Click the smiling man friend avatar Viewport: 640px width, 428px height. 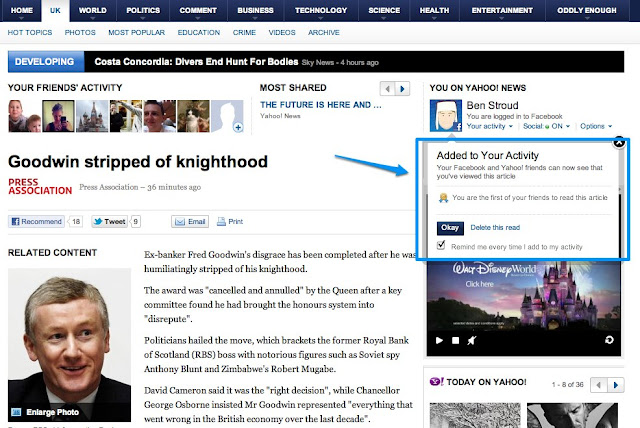coord(160,116)
